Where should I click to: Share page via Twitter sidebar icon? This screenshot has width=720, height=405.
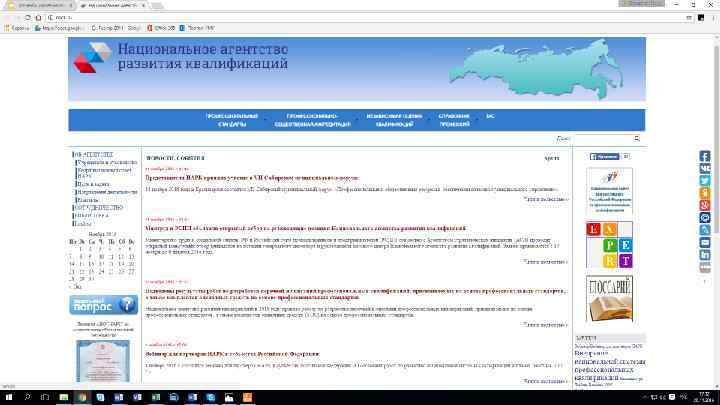(704, 181)
